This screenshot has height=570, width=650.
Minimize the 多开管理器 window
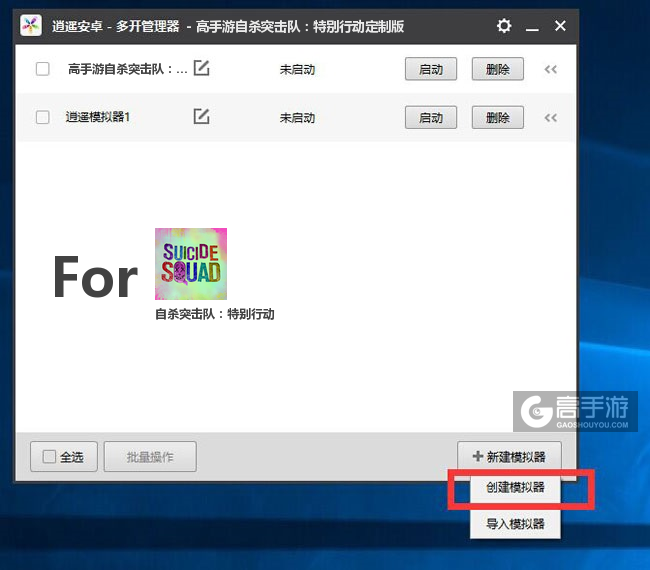pyautogui.click(x=532, y=29)
